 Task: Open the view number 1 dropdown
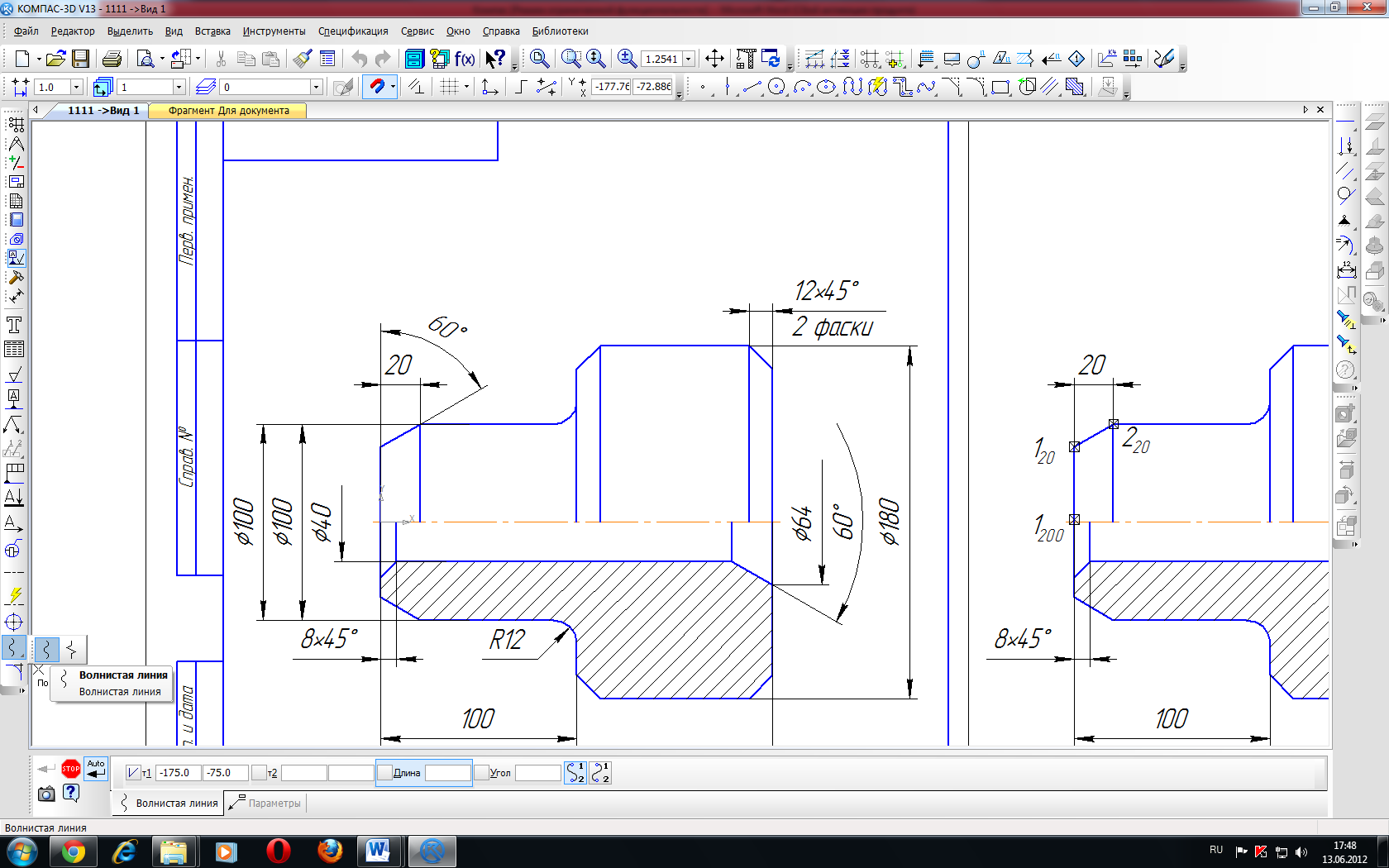[x=178, y=87]
